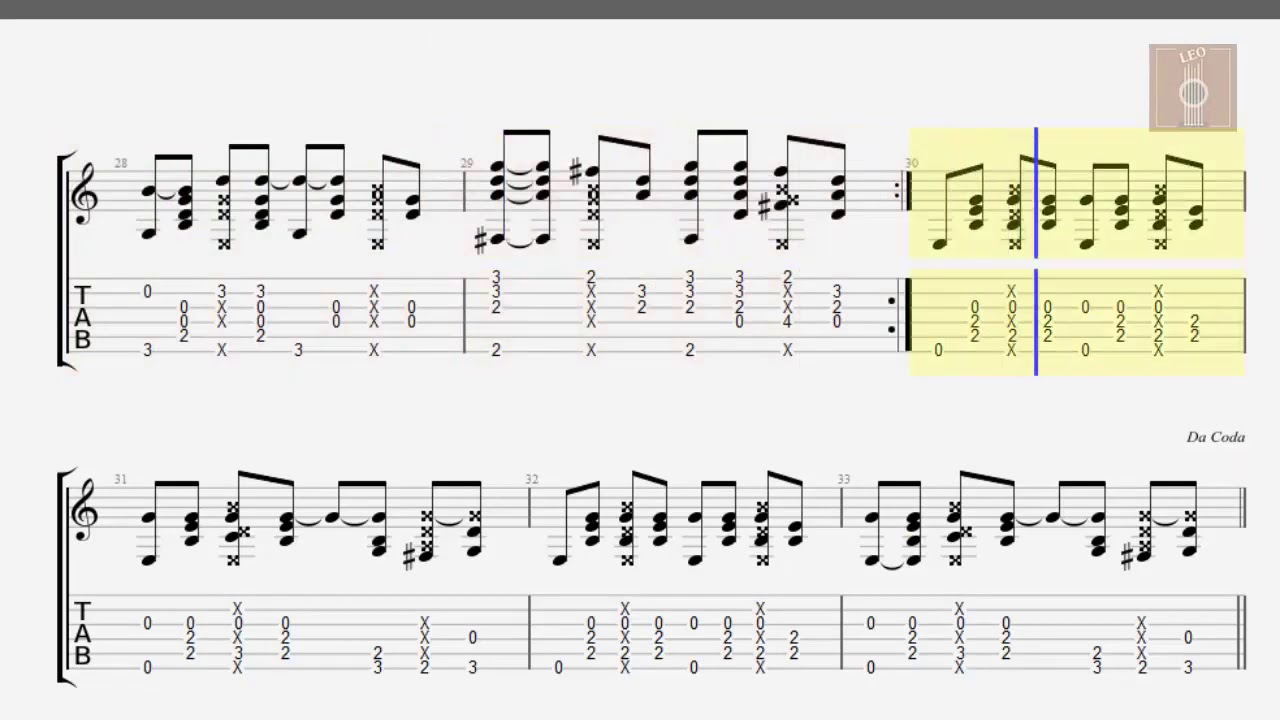
Task: Click the TAB clef below measure 31
Action: coord(83,633)
